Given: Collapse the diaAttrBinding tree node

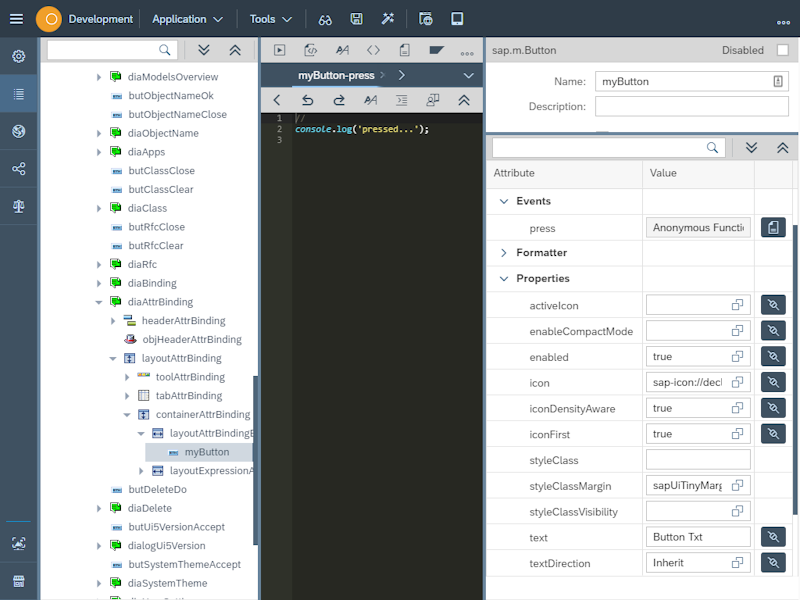Looking at the screenshot, I should (99, 301).
